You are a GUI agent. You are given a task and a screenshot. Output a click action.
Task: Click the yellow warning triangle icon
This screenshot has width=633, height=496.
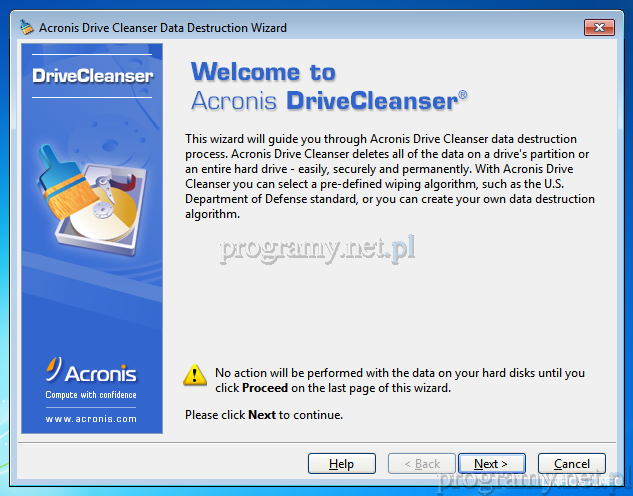coord(195,376)
